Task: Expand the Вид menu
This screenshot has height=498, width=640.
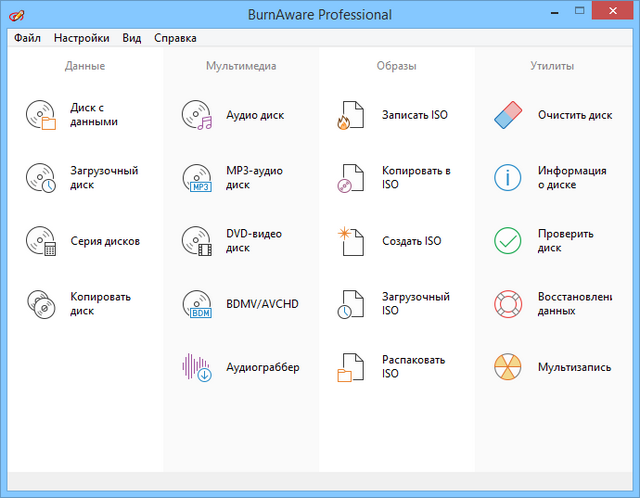Action: coord(131,38)
